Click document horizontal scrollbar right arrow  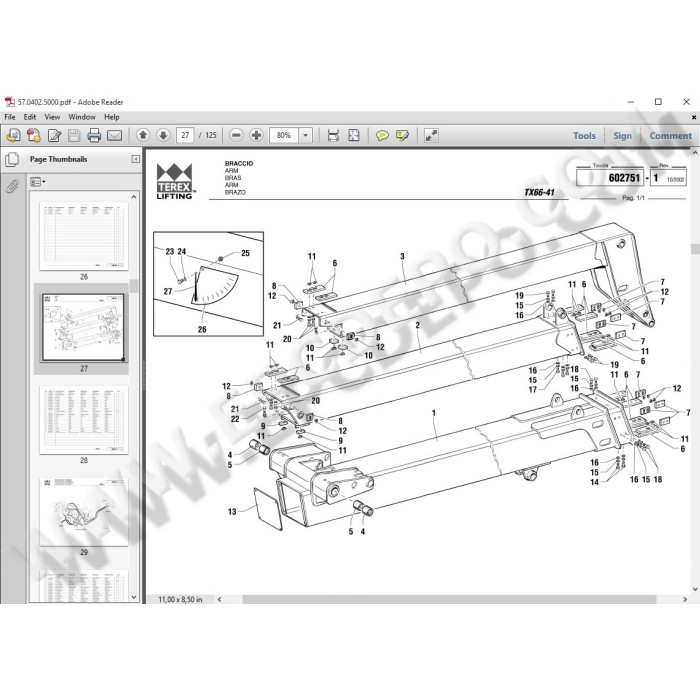[685, 599]
